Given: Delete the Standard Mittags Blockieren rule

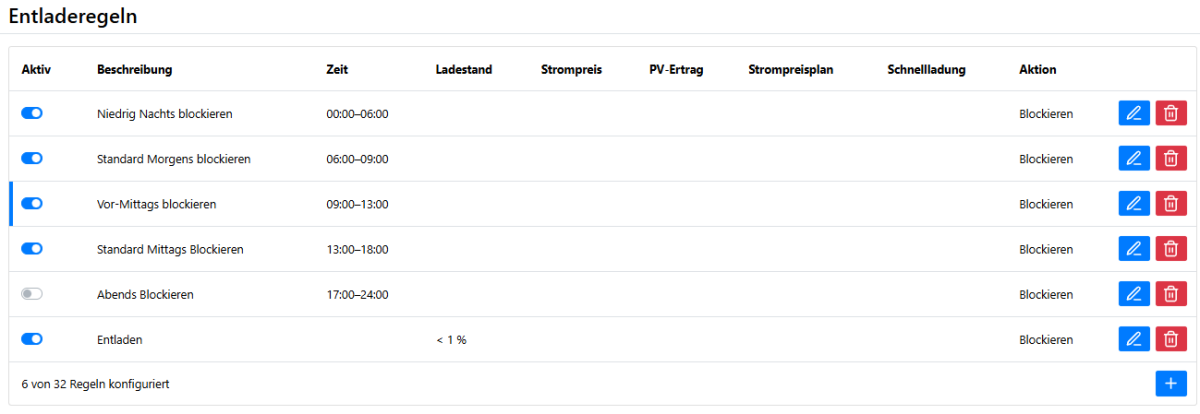Looking at the screenshot, I should (1171, 249).
